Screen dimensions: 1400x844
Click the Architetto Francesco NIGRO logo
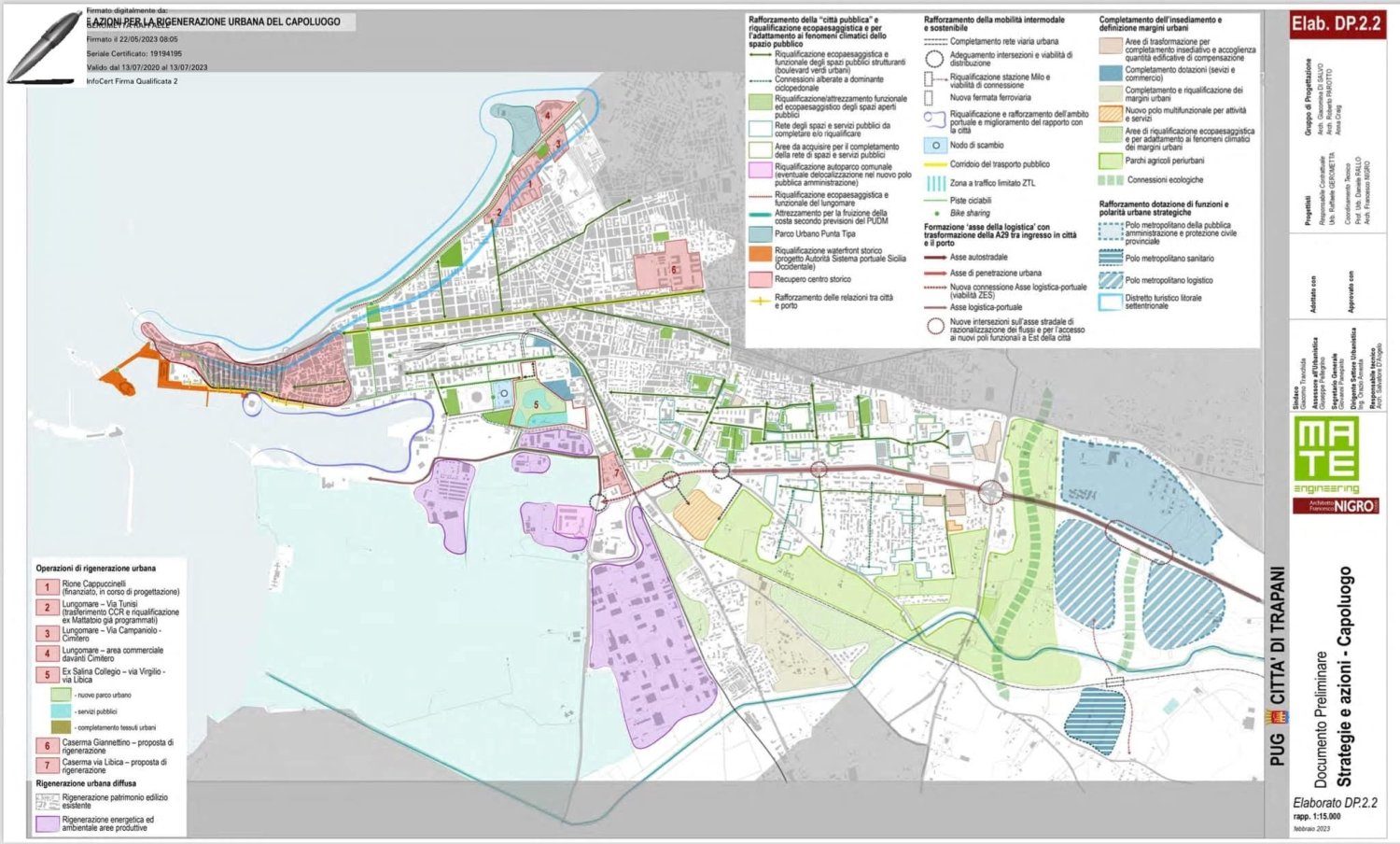point(1335,505)
